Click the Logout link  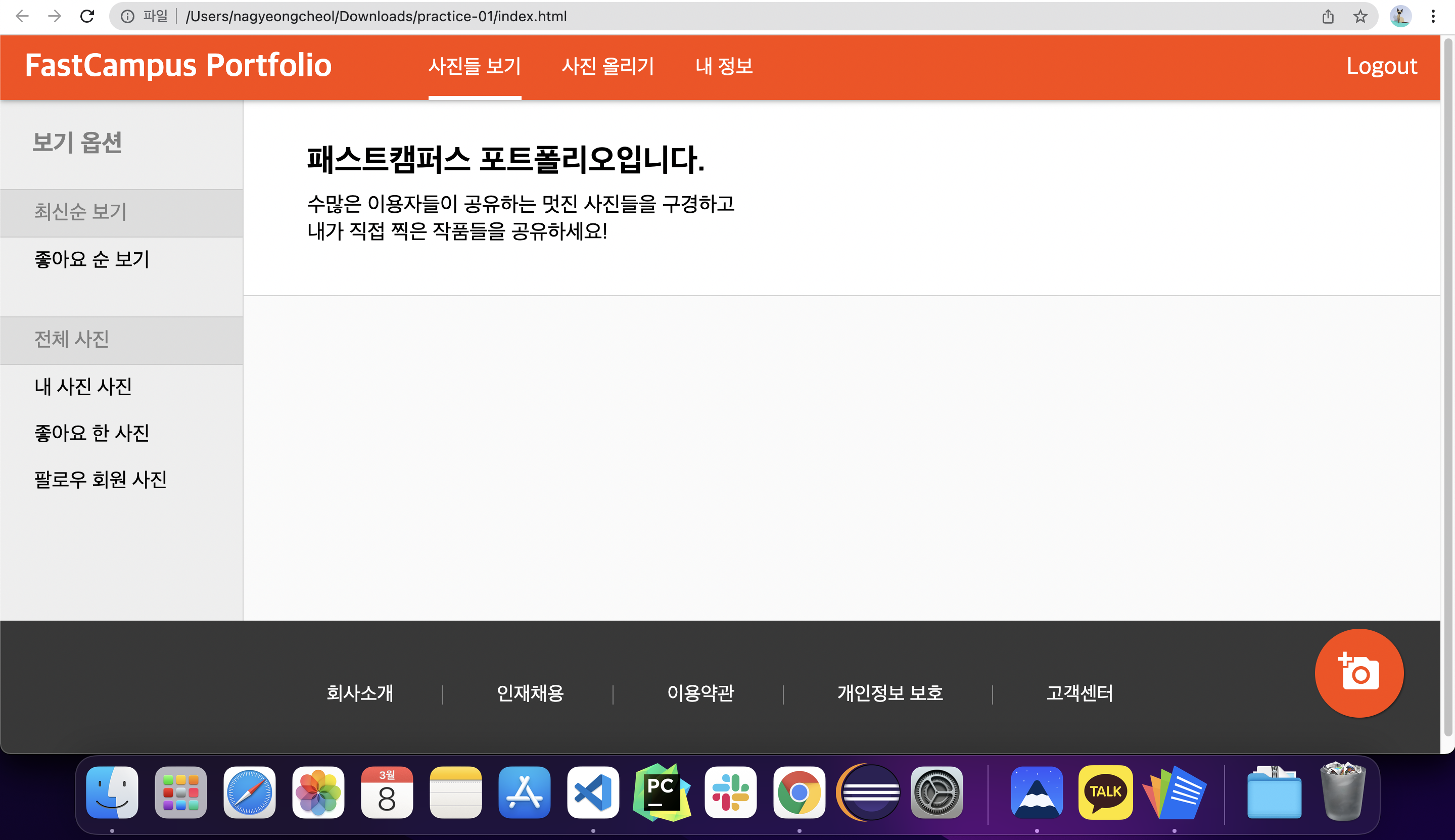(1381, 66)
